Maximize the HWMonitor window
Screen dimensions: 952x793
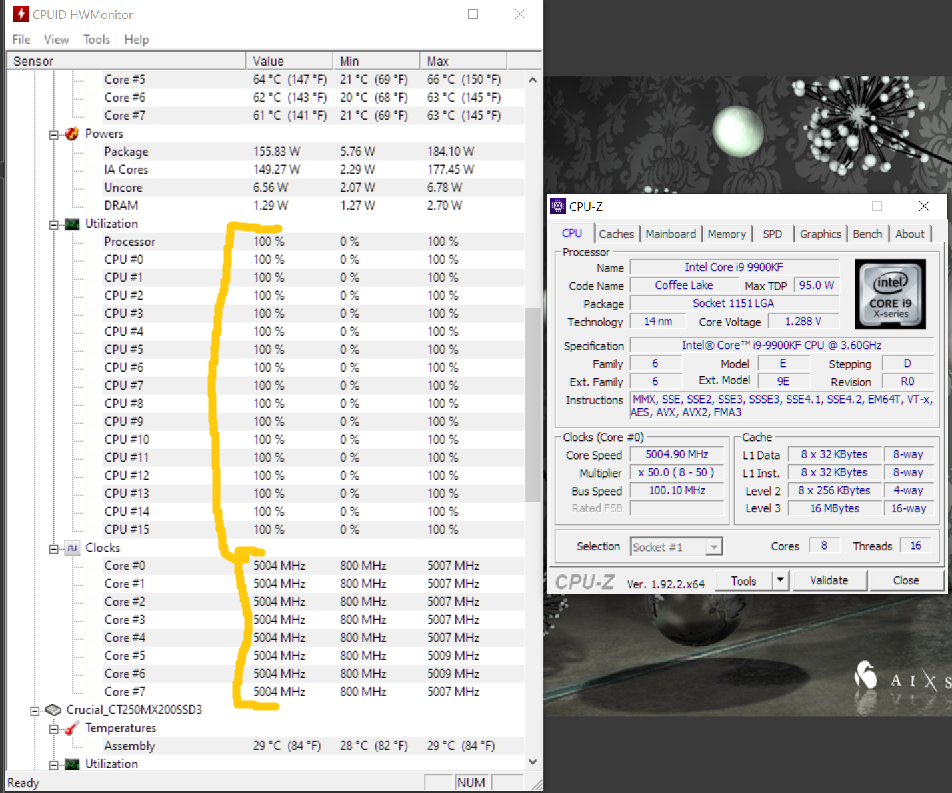click(473, 14)
